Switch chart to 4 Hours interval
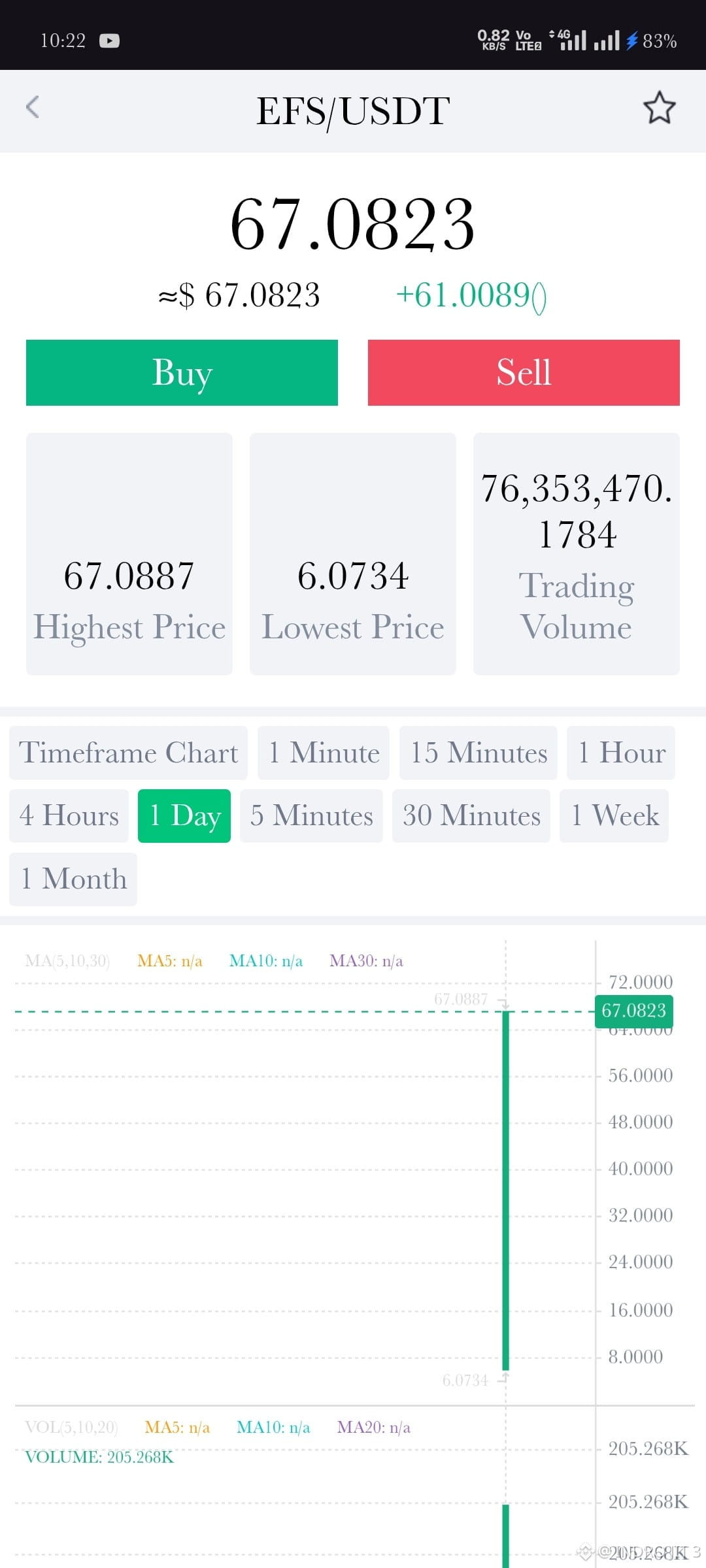Screen dimensions: 706x1568 click(x=69, y=815)
